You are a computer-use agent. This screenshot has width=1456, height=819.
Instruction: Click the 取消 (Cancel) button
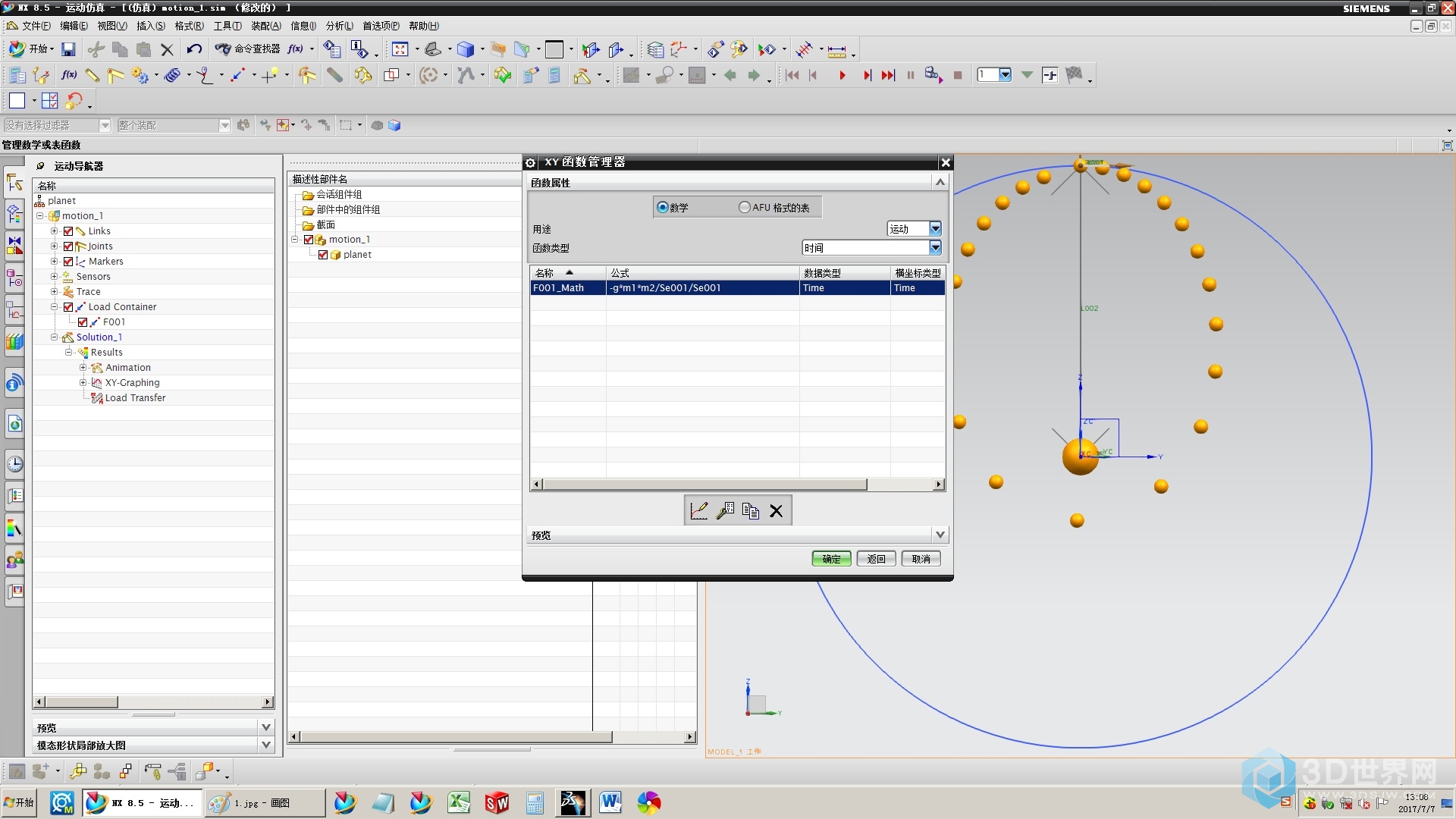921,559
